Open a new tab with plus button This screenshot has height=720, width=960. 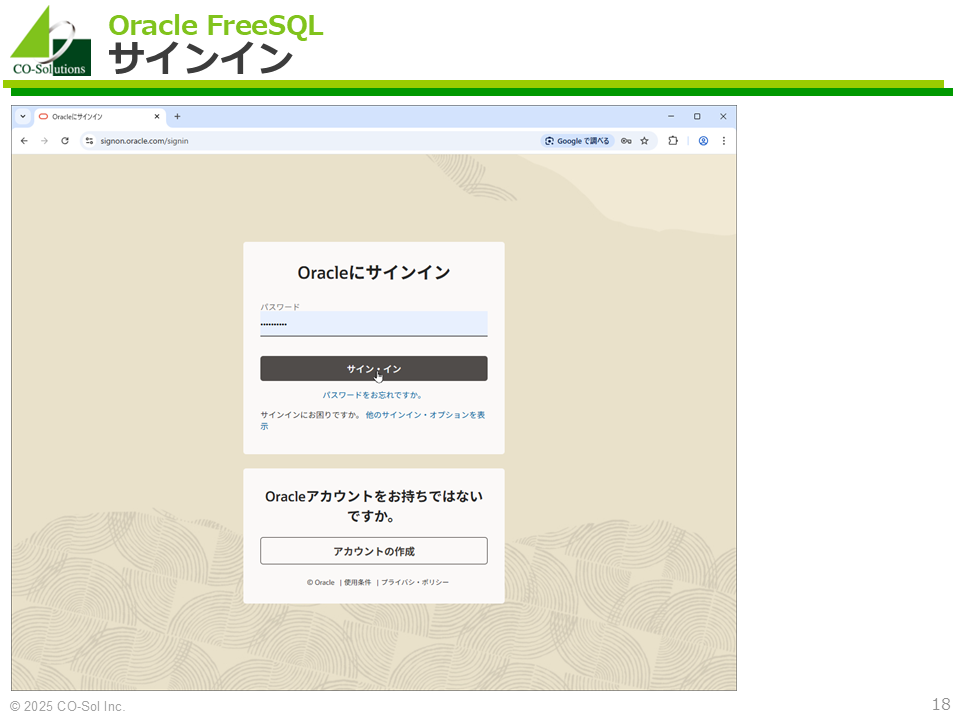178,116
